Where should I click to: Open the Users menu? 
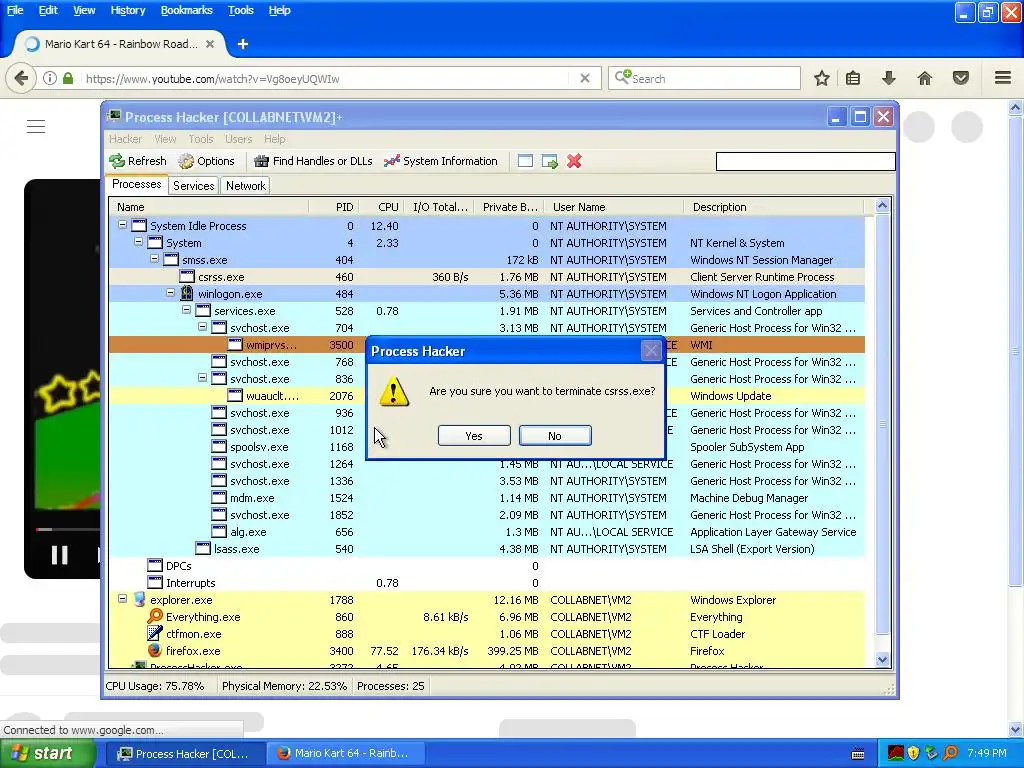(x=238, y=139)
